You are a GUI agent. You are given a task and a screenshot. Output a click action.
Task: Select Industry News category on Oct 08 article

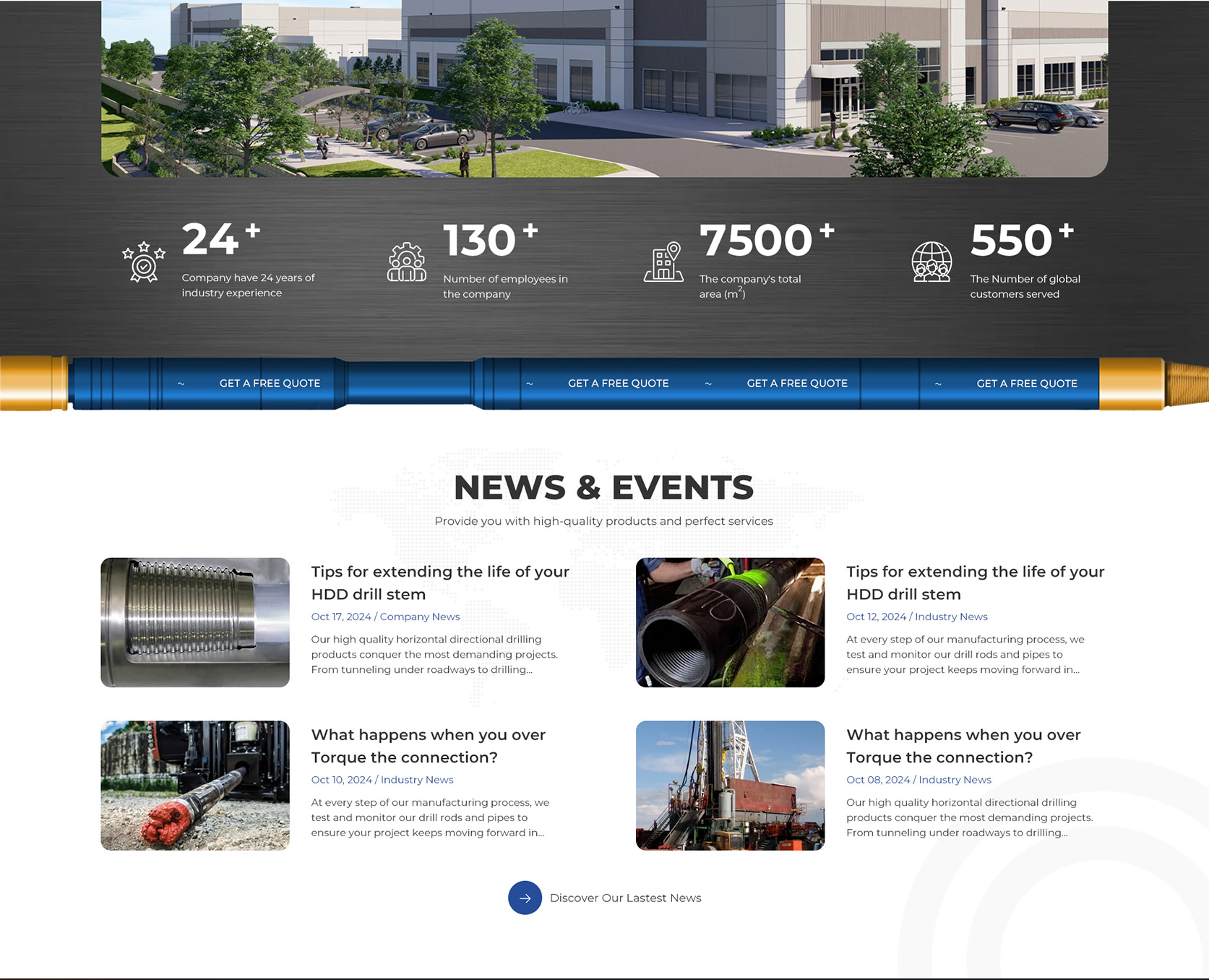(955, 780)
